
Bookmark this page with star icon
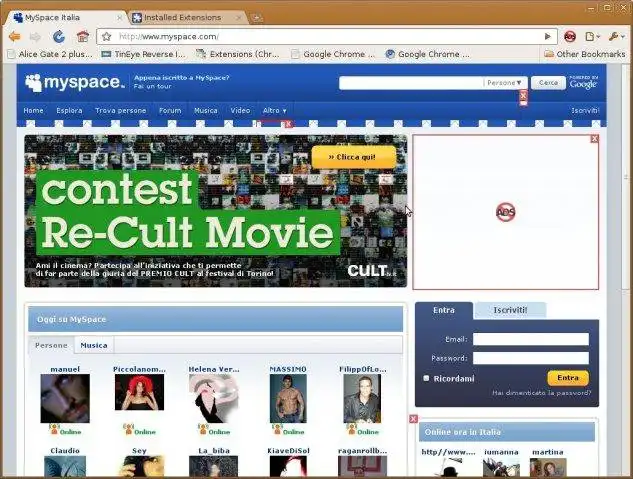(107, 37)
